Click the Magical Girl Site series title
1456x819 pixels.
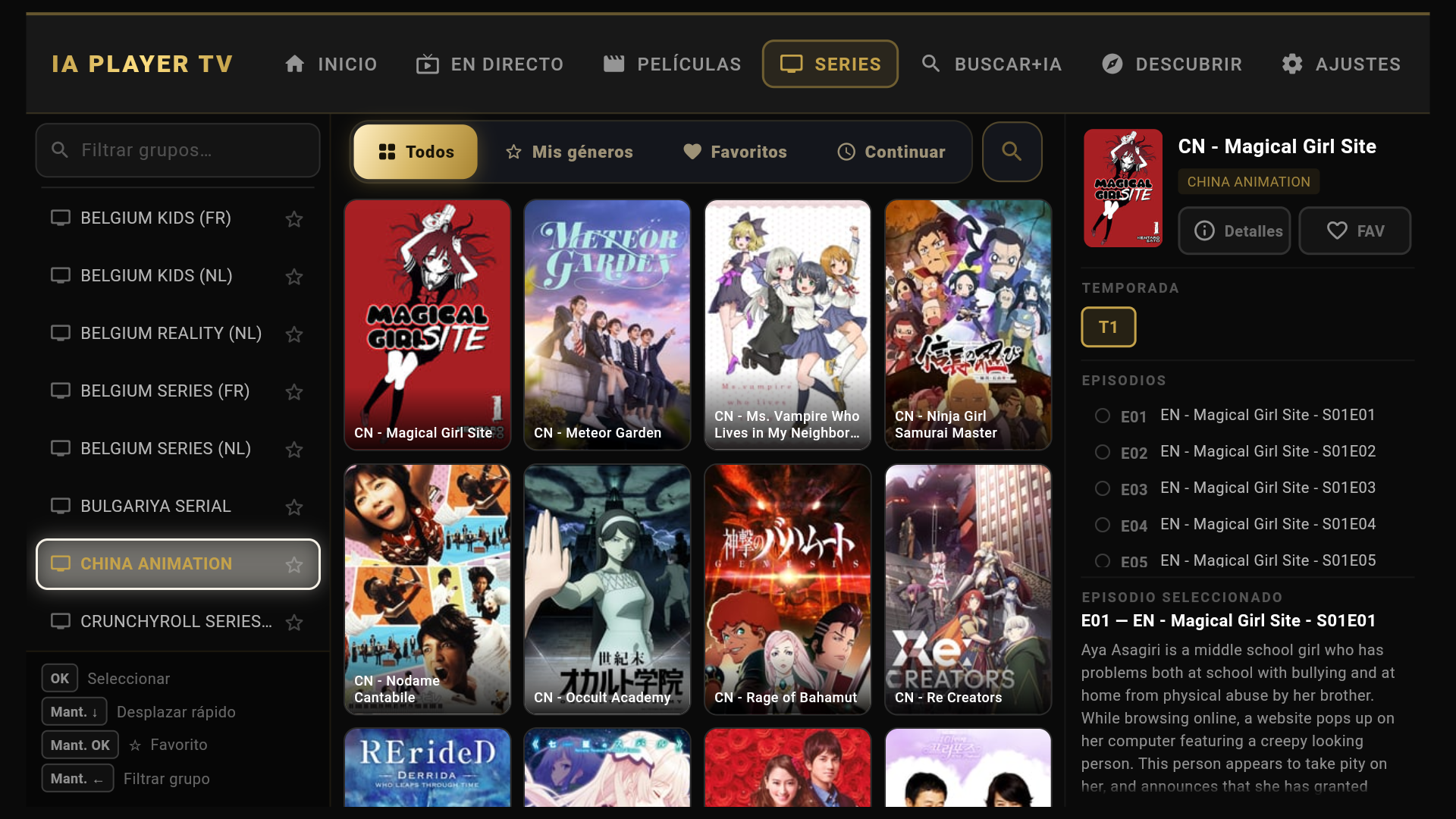(1277, 146)
